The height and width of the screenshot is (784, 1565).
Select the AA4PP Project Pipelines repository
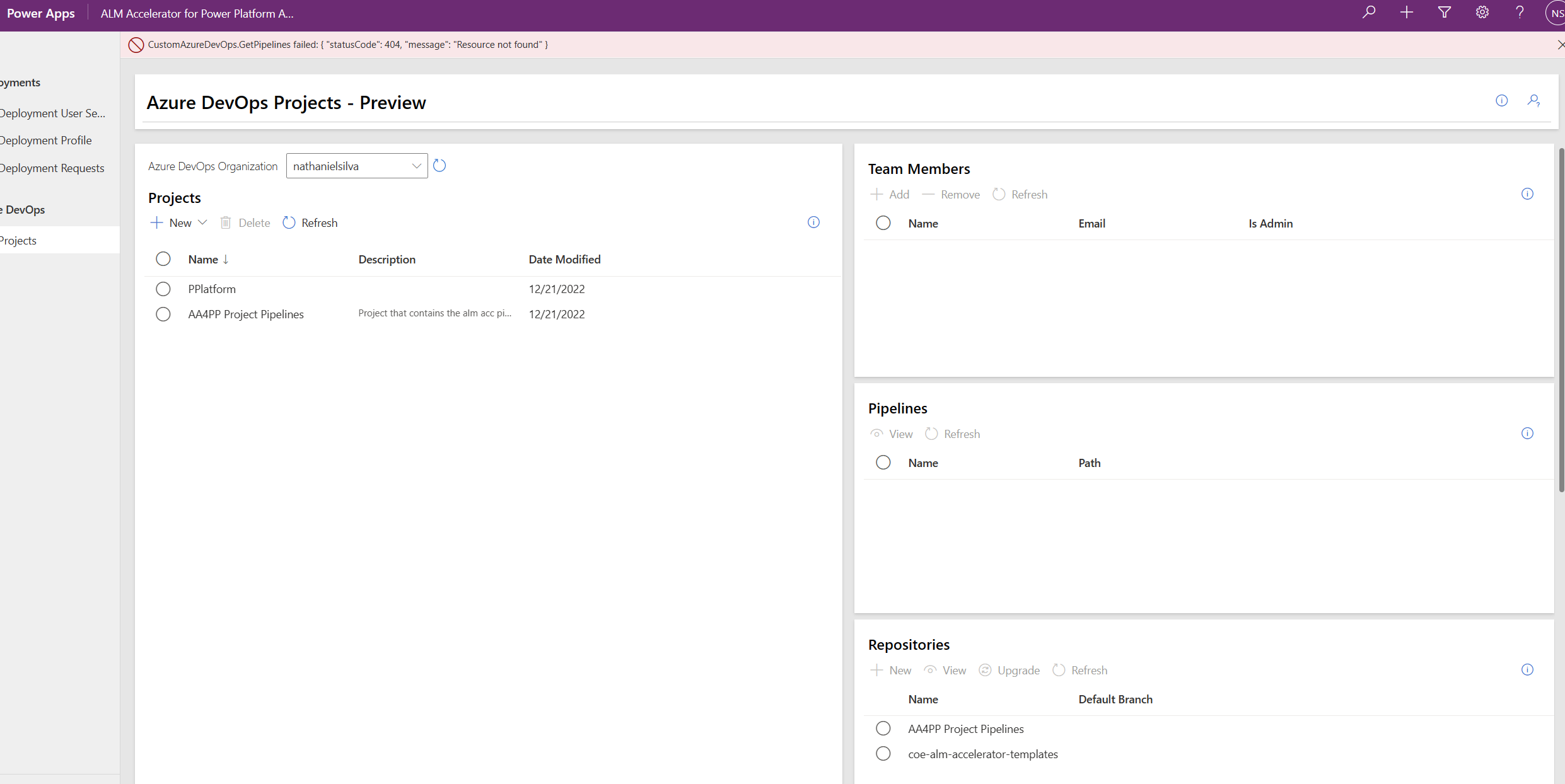coord(883,728)
